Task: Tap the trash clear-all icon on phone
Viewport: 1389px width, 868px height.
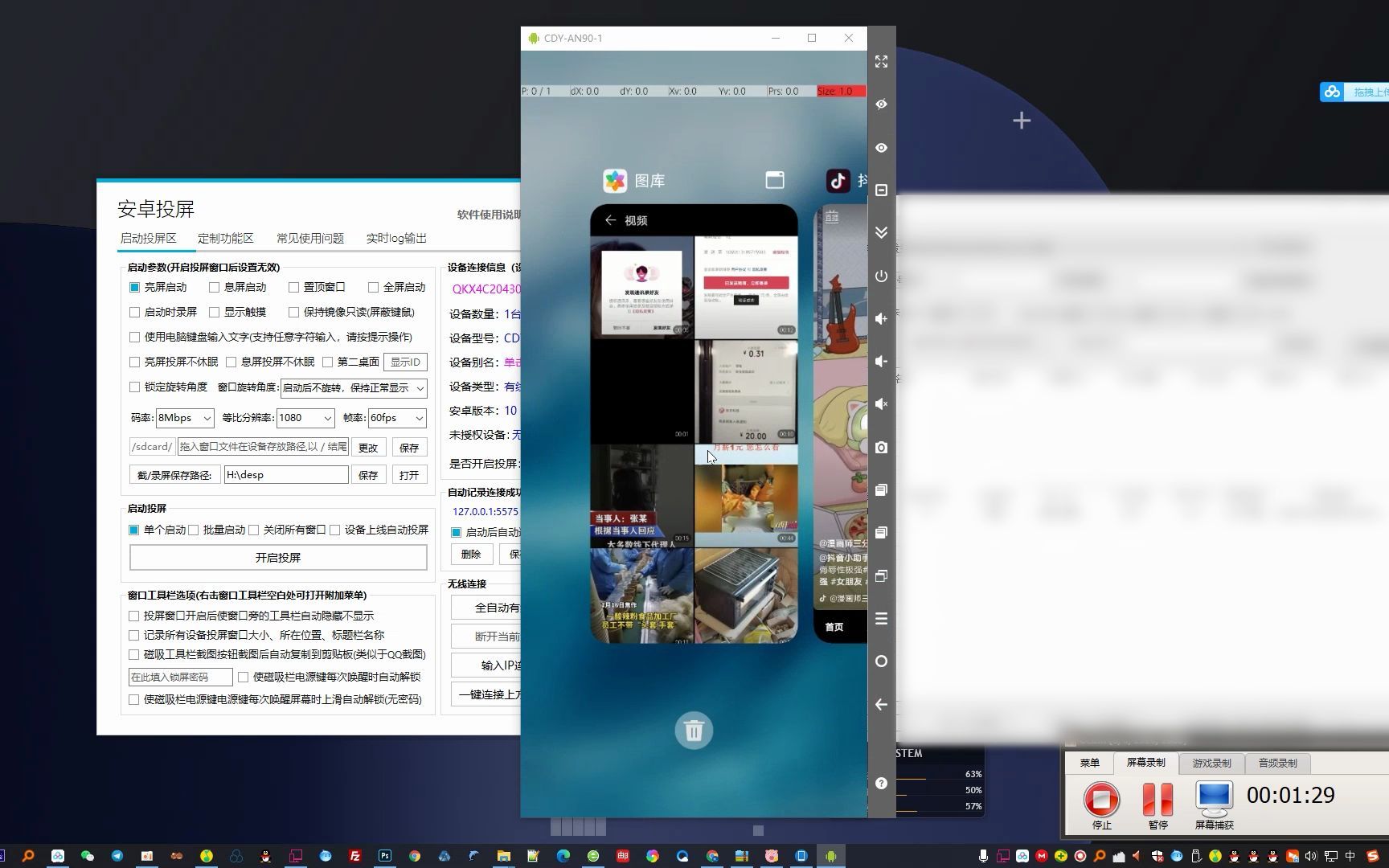Action: click(x=694, y=731)
